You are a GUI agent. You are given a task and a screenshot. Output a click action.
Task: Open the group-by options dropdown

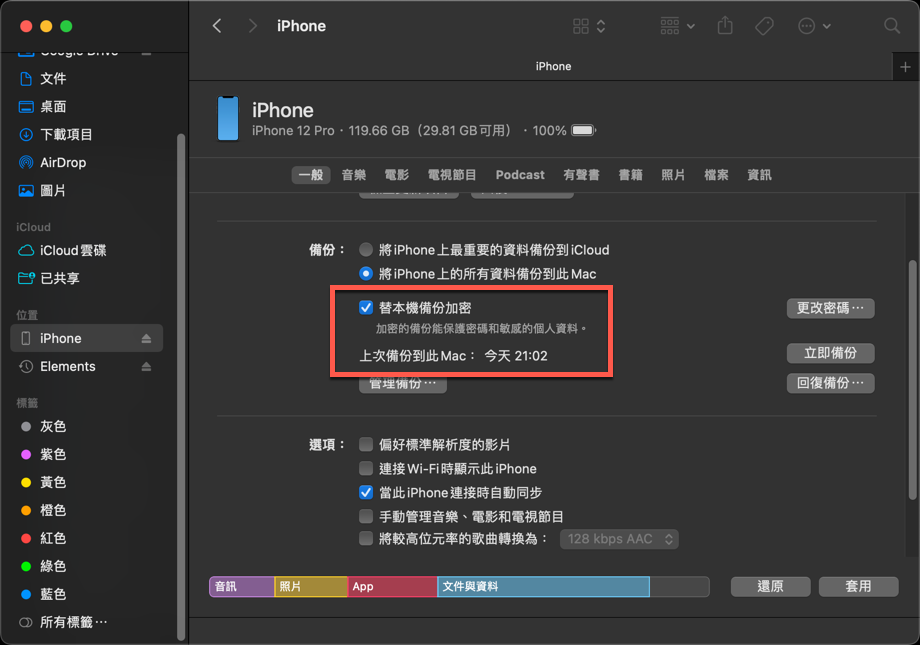coord(678,26)
